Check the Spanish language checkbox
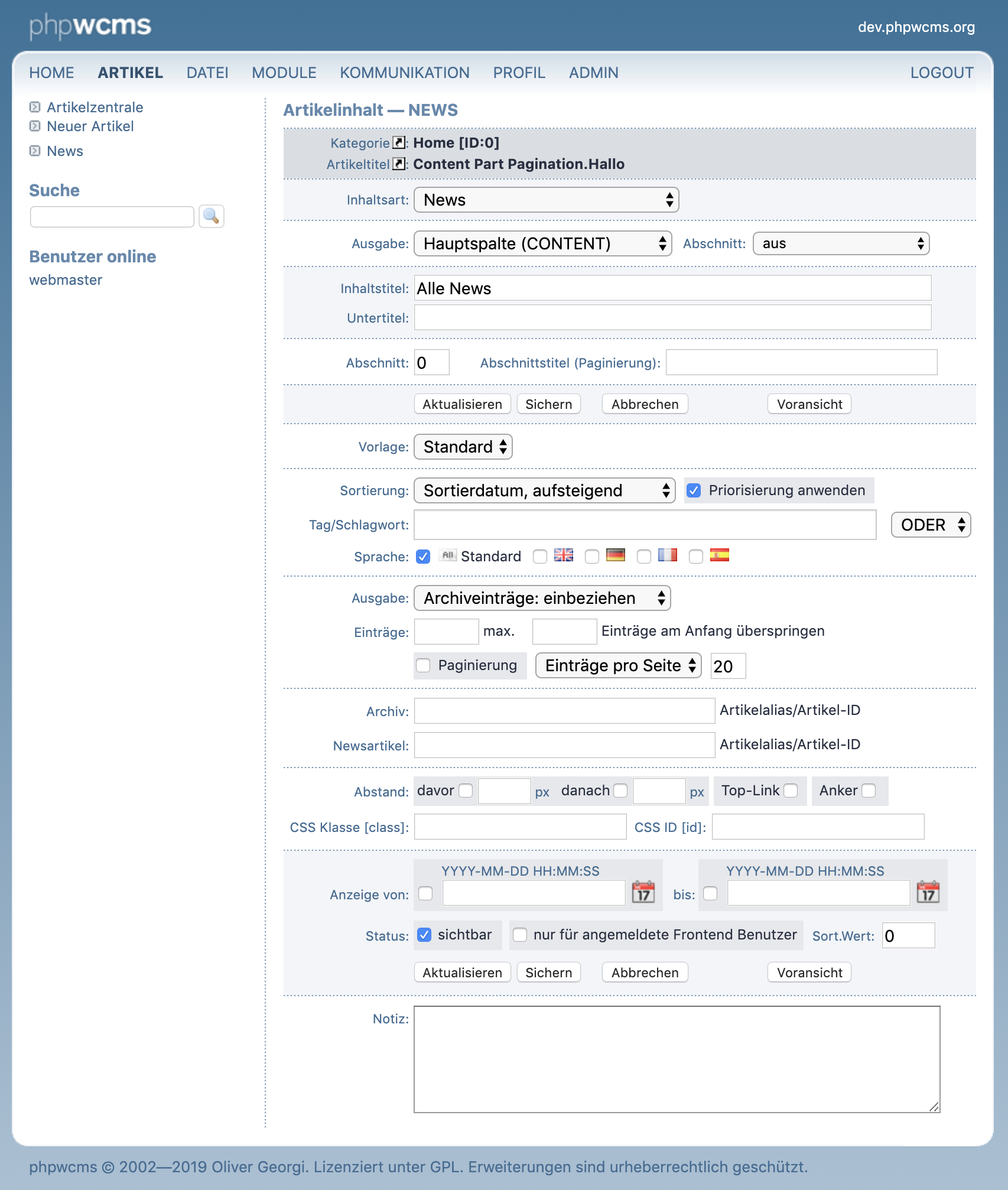1008x1190 pixels. point(696,557)
